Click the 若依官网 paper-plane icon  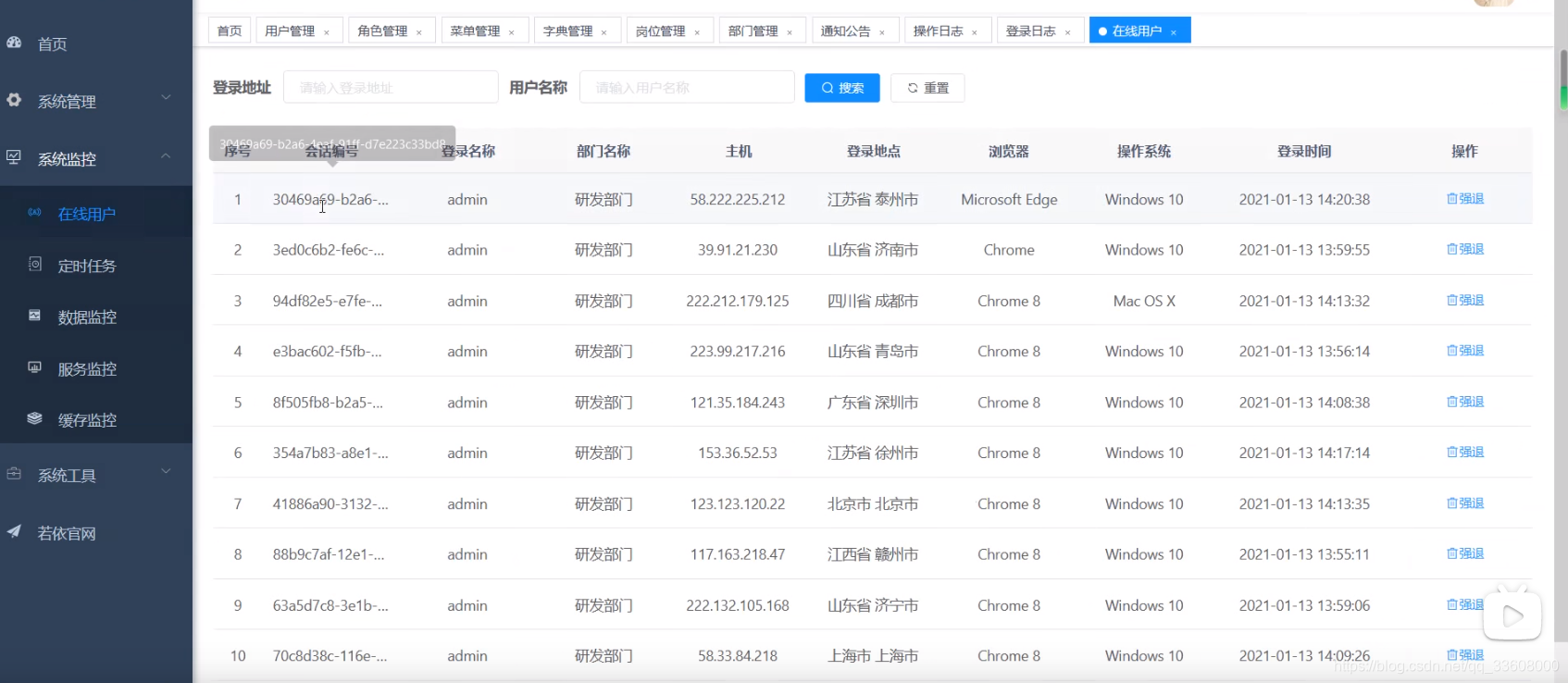coord(14,531)
